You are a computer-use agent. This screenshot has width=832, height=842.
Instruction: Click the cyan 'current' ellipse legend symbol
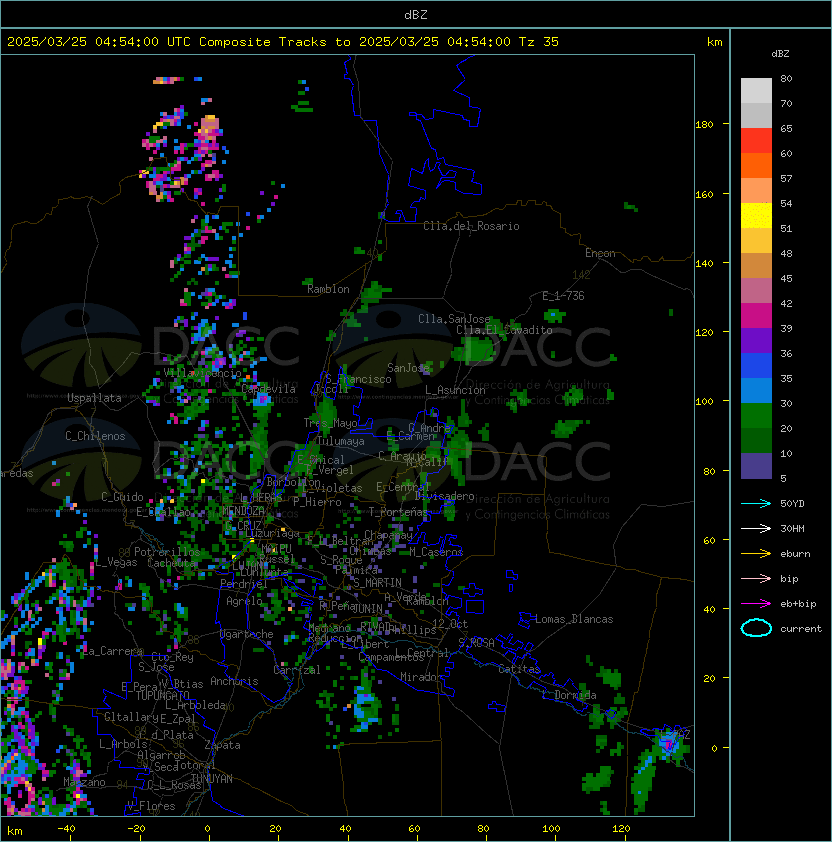pos(756,628)
